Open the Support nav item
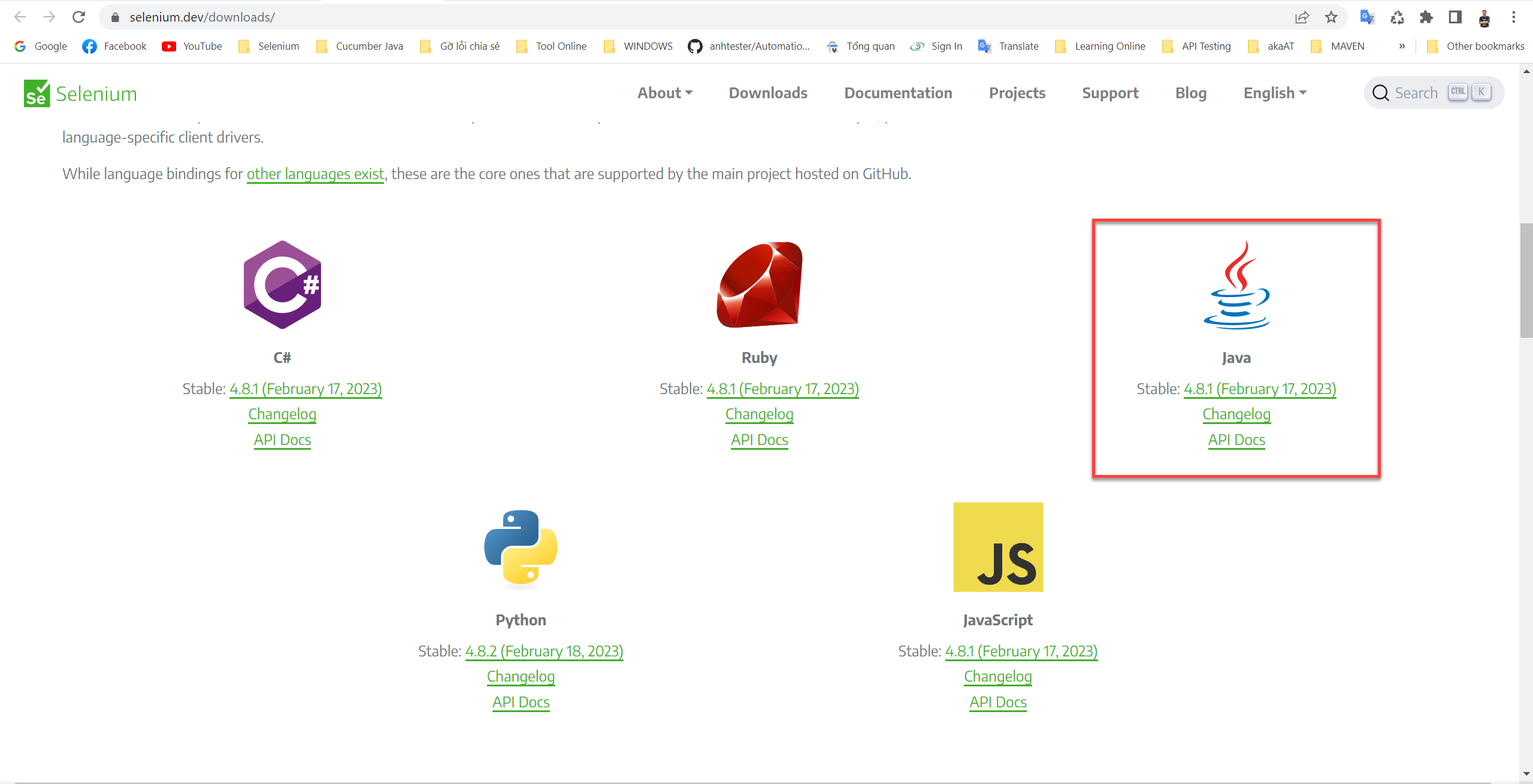The height and width of the screenshot is (784, 1533). click(1110, 93)
